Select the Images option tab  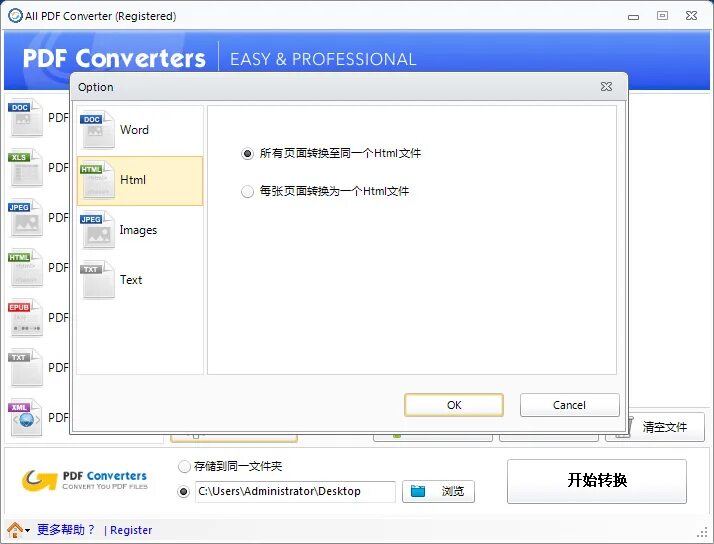point(140,230)
